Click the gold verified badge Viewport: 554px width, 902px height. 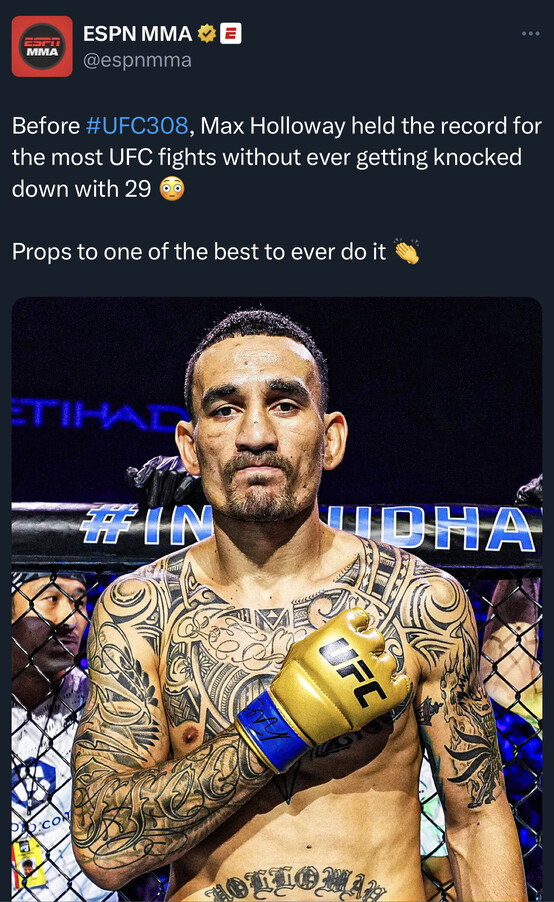(x=207, y=34)
